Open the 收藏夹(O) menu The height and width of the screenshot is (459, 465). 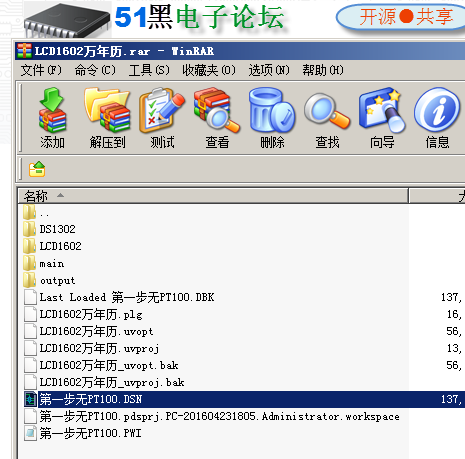209,70
